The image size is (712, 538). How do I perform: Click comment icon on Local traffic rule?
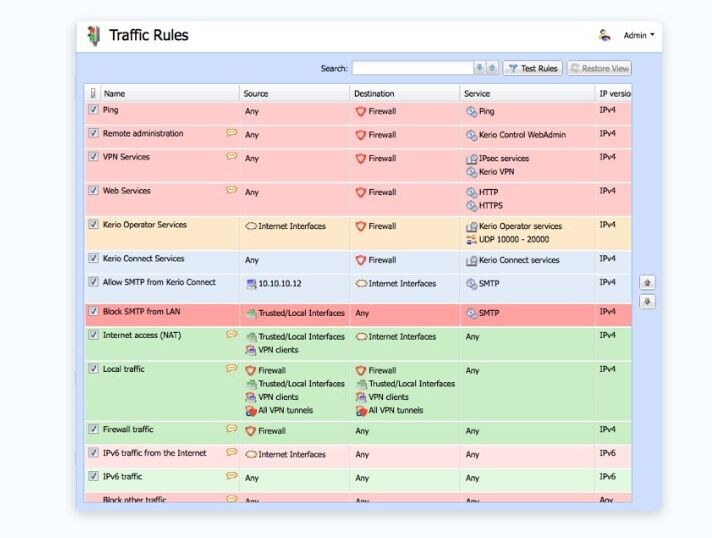click(x=231, y=369)
